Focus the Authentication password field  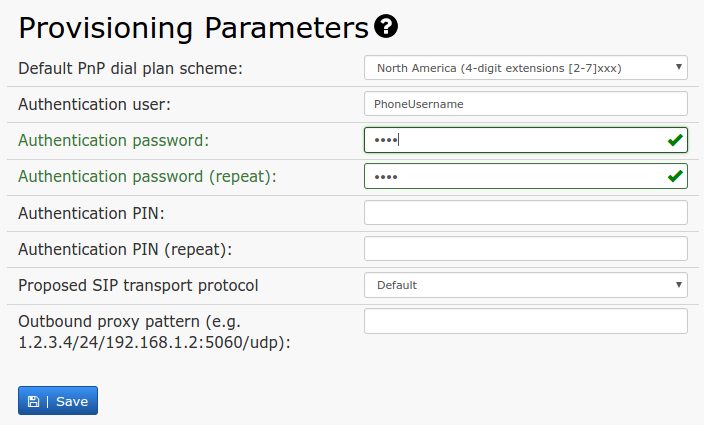[x=526, y=140]
